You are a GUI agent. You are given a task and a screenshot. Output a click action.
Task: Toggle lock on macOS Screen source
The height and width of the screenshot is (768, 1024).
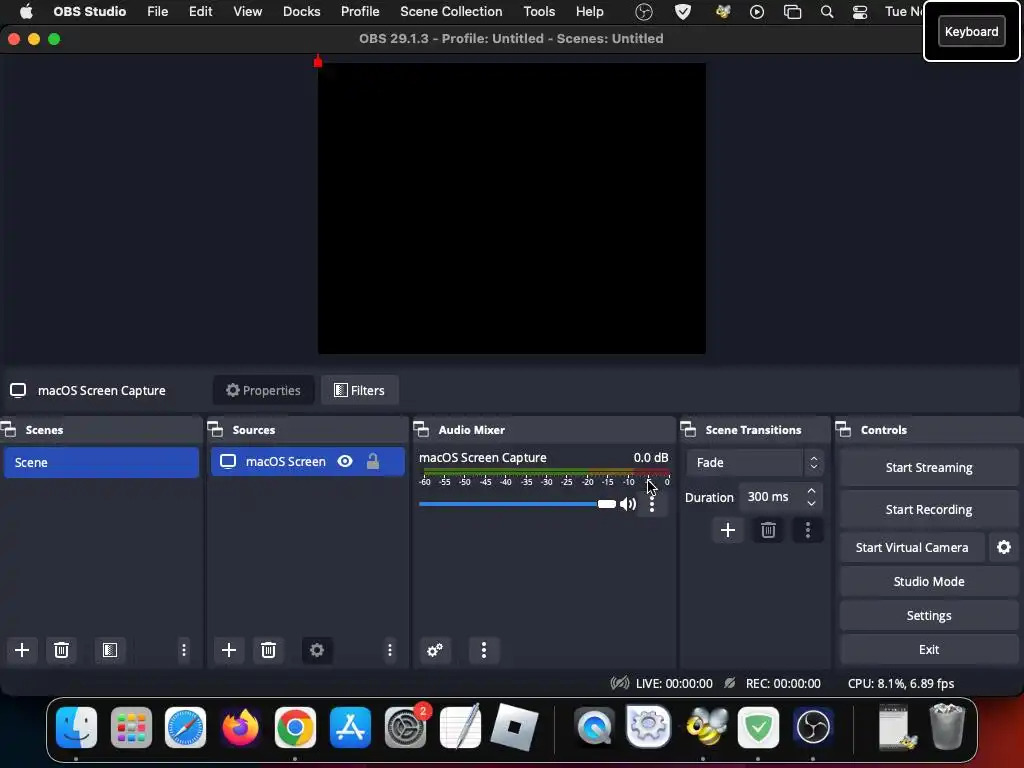(x=373, y=462)
